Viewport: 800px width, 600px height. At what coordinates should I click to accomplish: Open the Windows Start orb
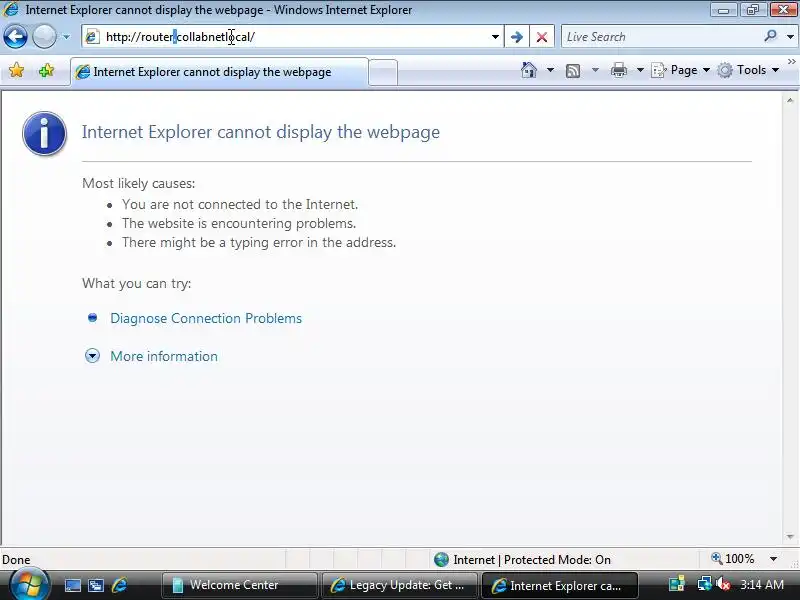pyautogui.click(x=29, y=585)
